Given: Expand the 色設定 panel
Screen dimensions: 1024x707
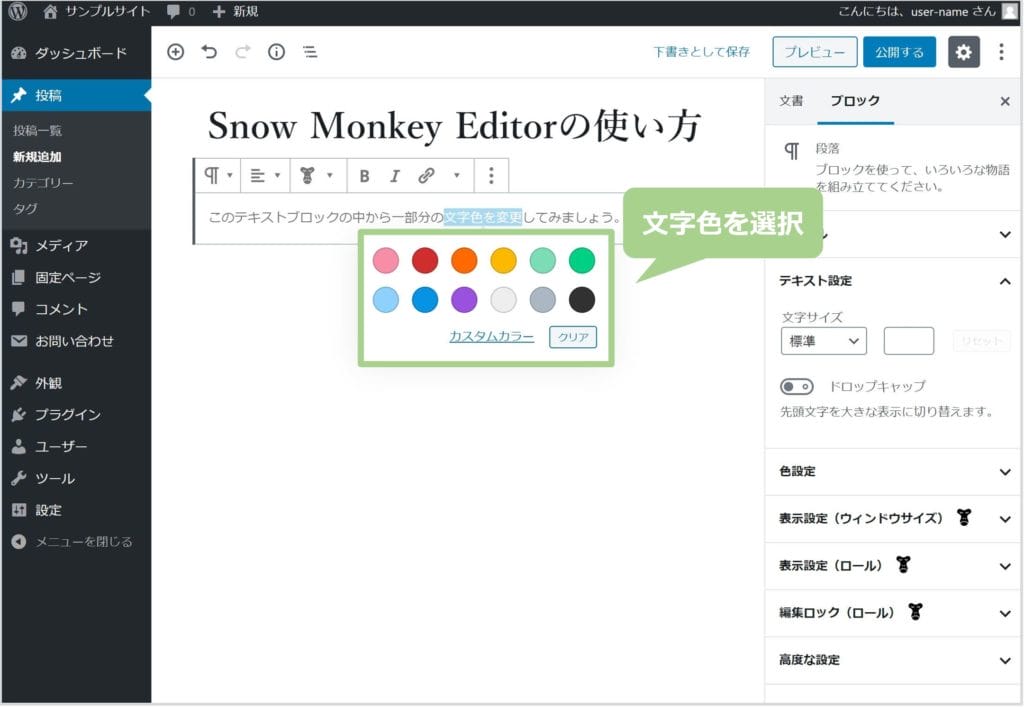Looking at the screenshot, I should 893,471.
